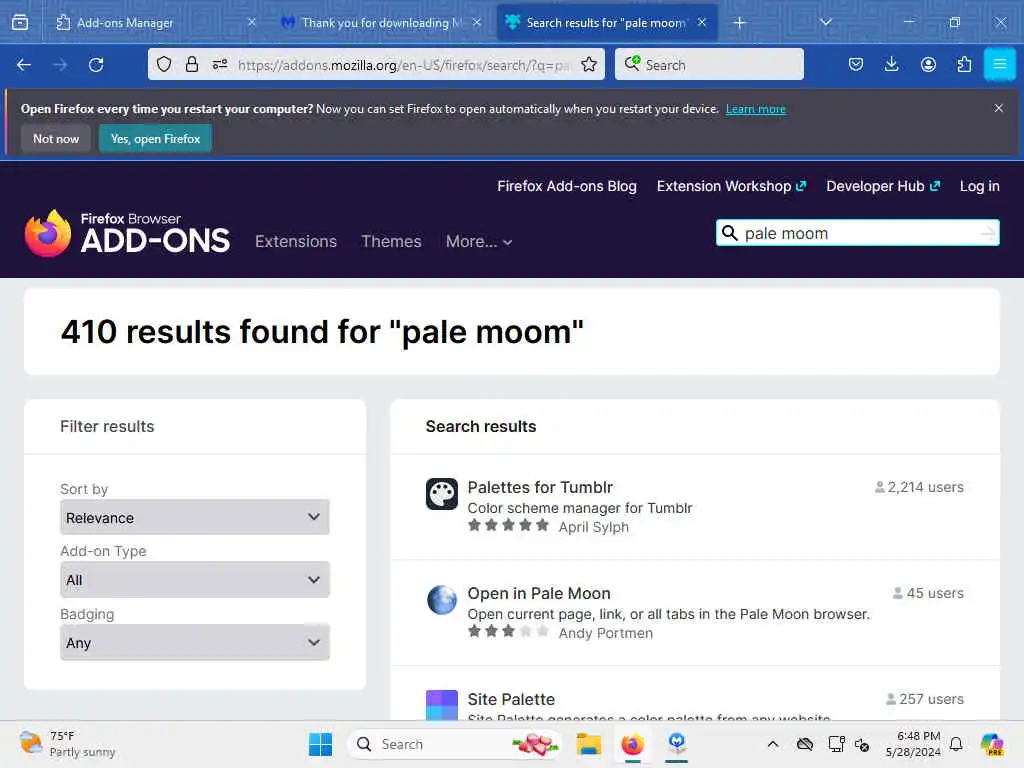Open Downloads panel

(x=891, y=65)
